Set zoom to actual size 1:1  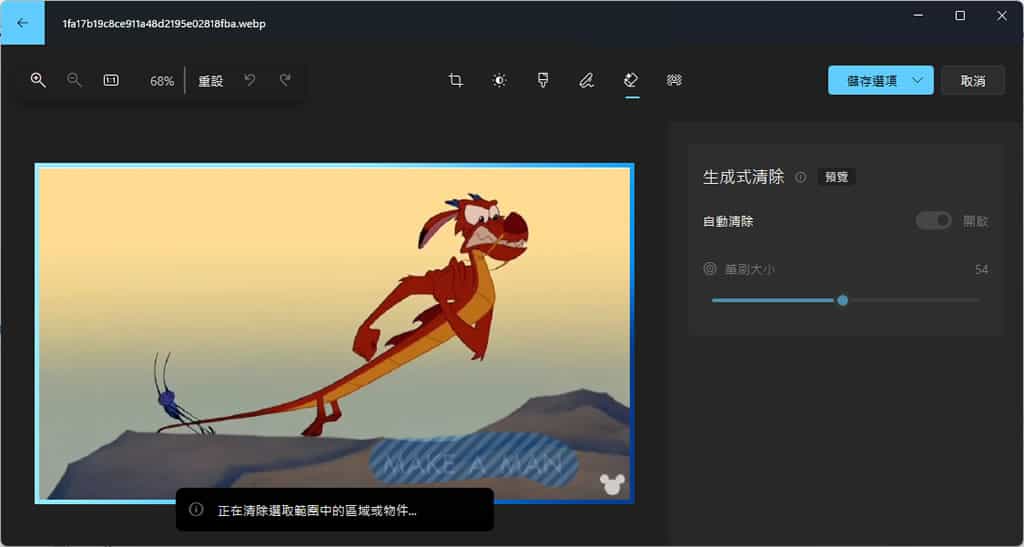click(x=111, y=80)
